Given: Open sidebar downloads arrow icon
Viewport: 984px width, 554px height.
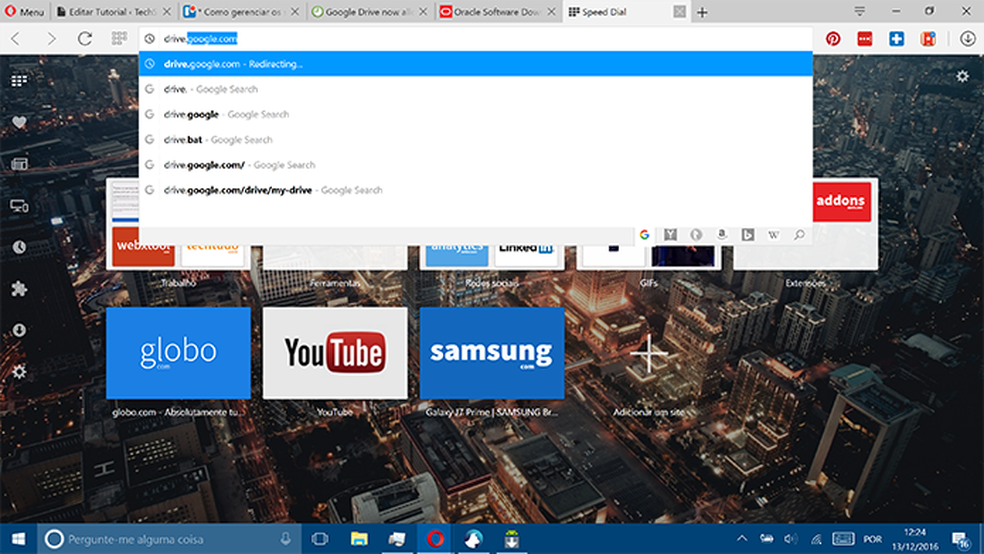Looking at the screenshot, I should pos(19,330).
